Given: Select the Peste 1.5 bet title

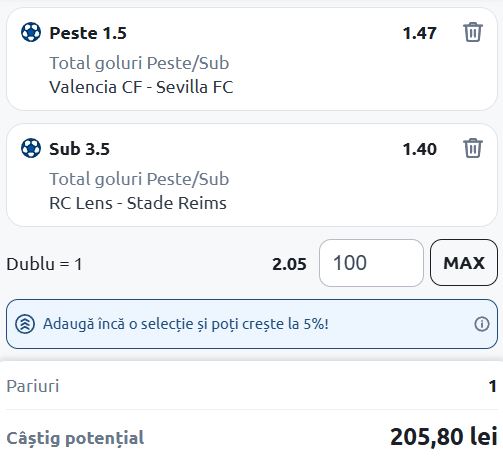Looking at the screenshot, I should [88, 33].
